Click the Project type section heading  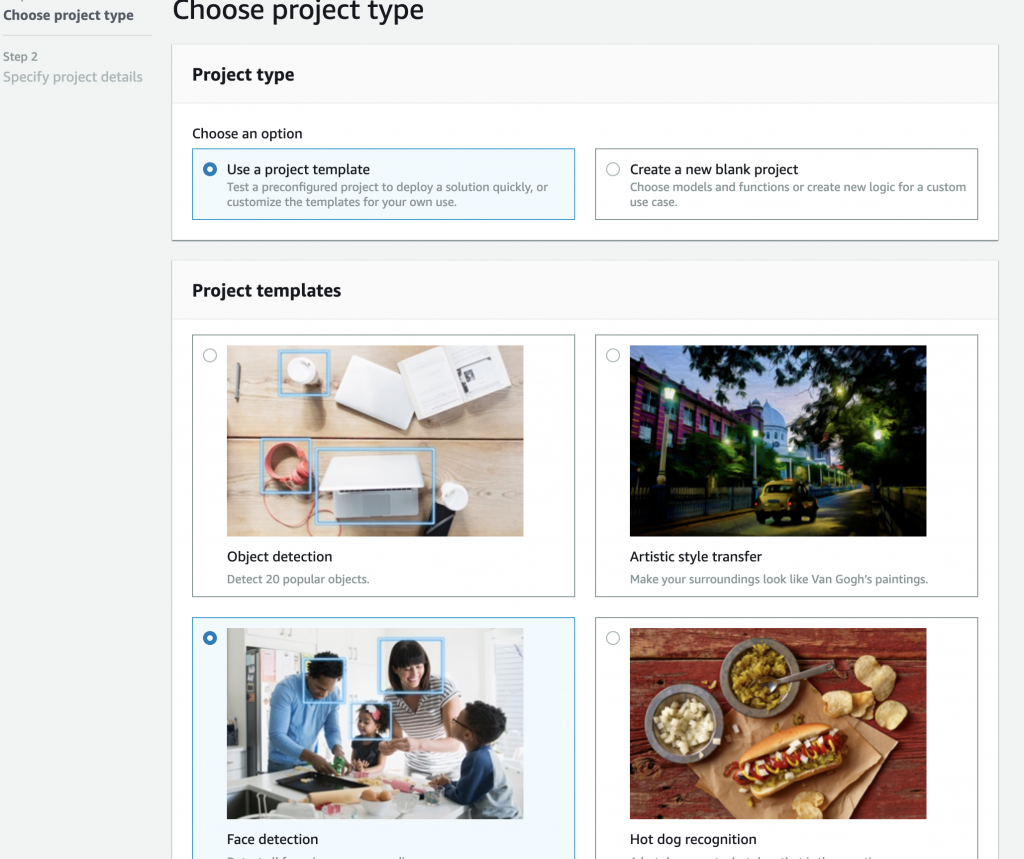click(x=243, y=75)
